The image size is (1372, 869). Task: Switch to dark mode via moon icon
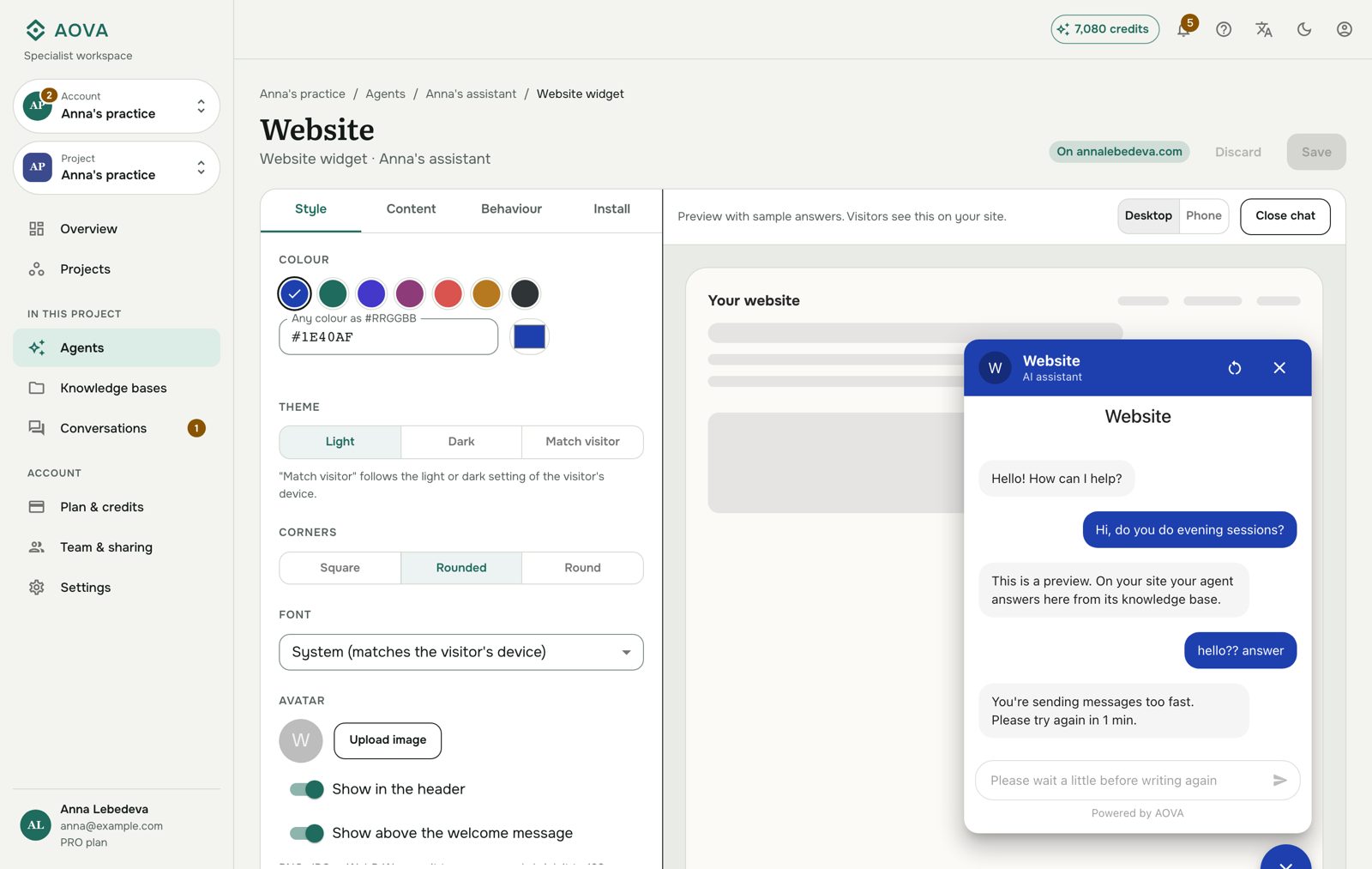click(1304, 29)
